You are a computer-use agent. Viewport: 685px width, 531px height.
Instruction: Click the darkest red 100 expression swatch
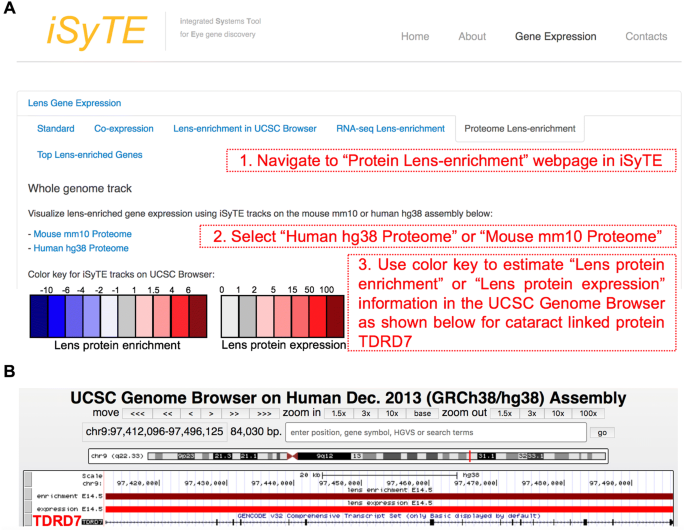(x=335, y=316)
